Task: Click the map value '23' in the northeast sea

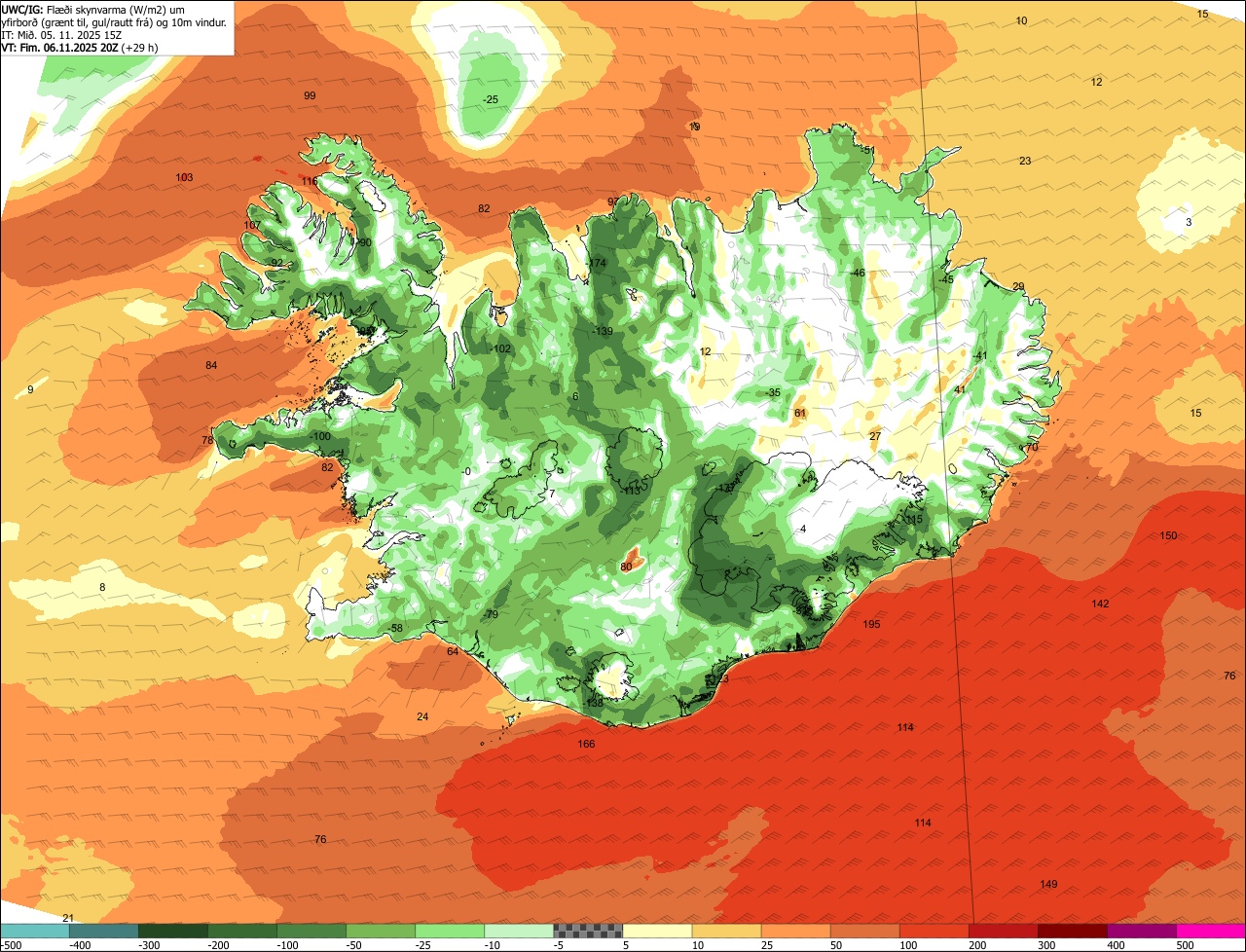Action: tap(1025, 161)
